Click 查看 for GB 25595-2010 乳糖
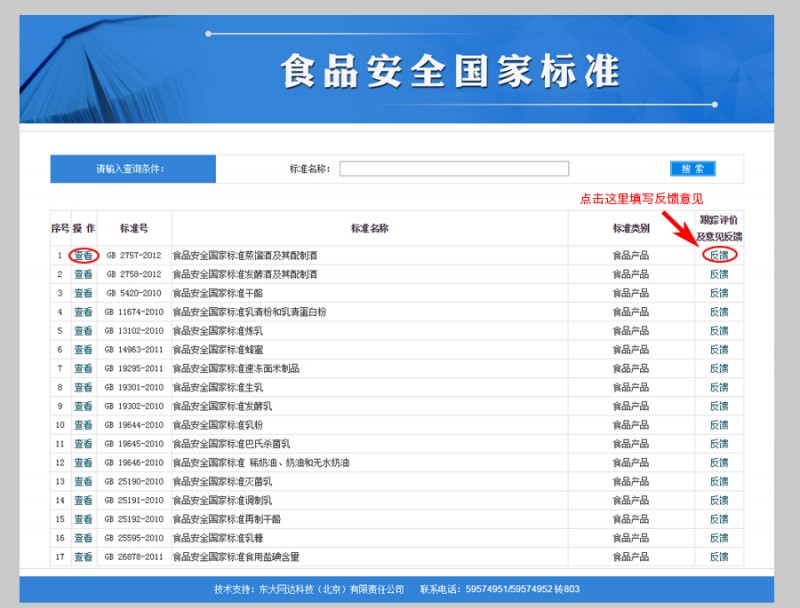800x608 pixels. 83,538
